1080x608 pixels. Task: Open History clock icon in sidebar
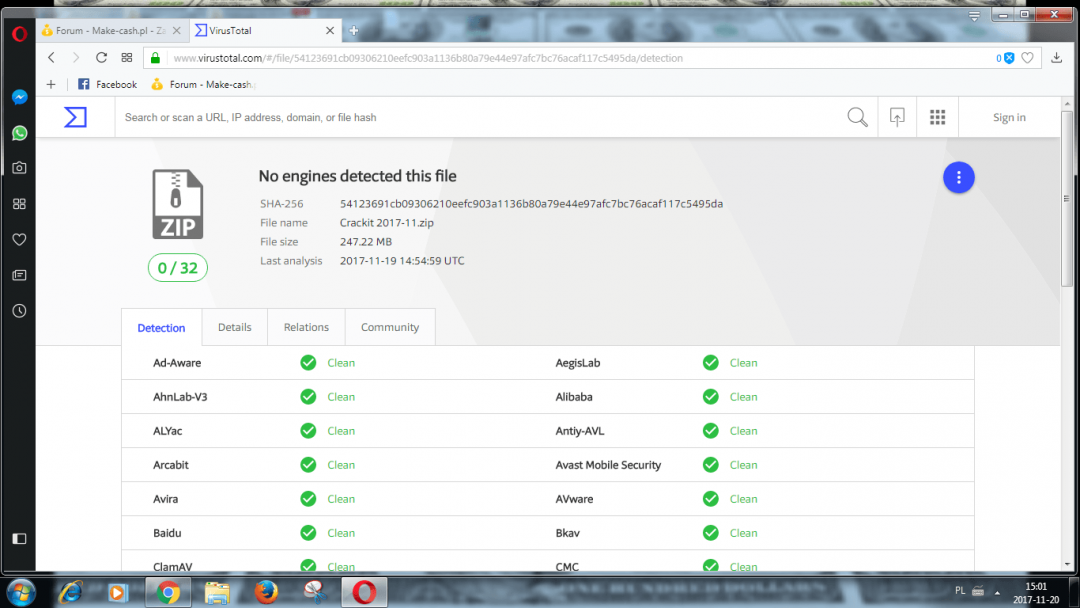19,311
